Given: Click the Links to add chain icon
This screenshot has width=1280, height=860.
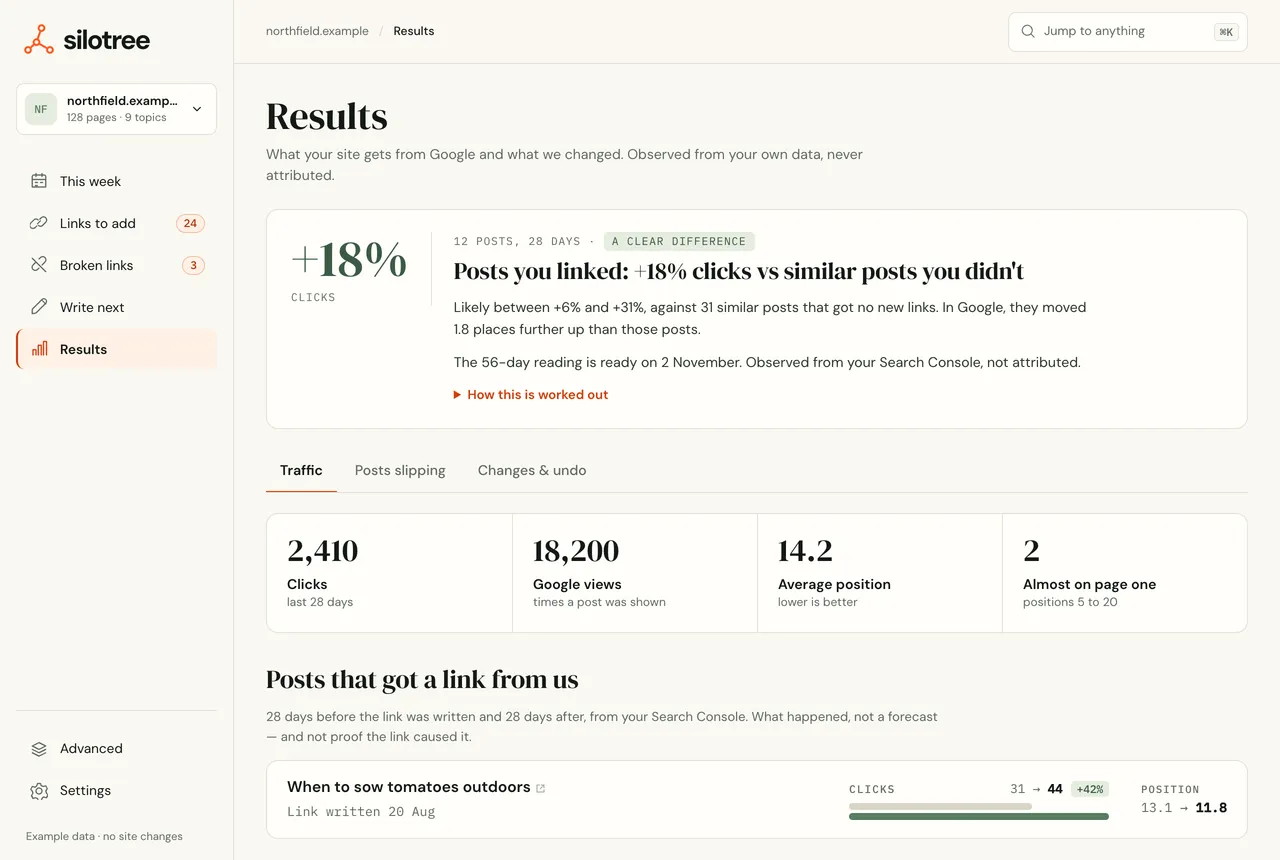Looking at the screenshot, I should pos(39,223).
